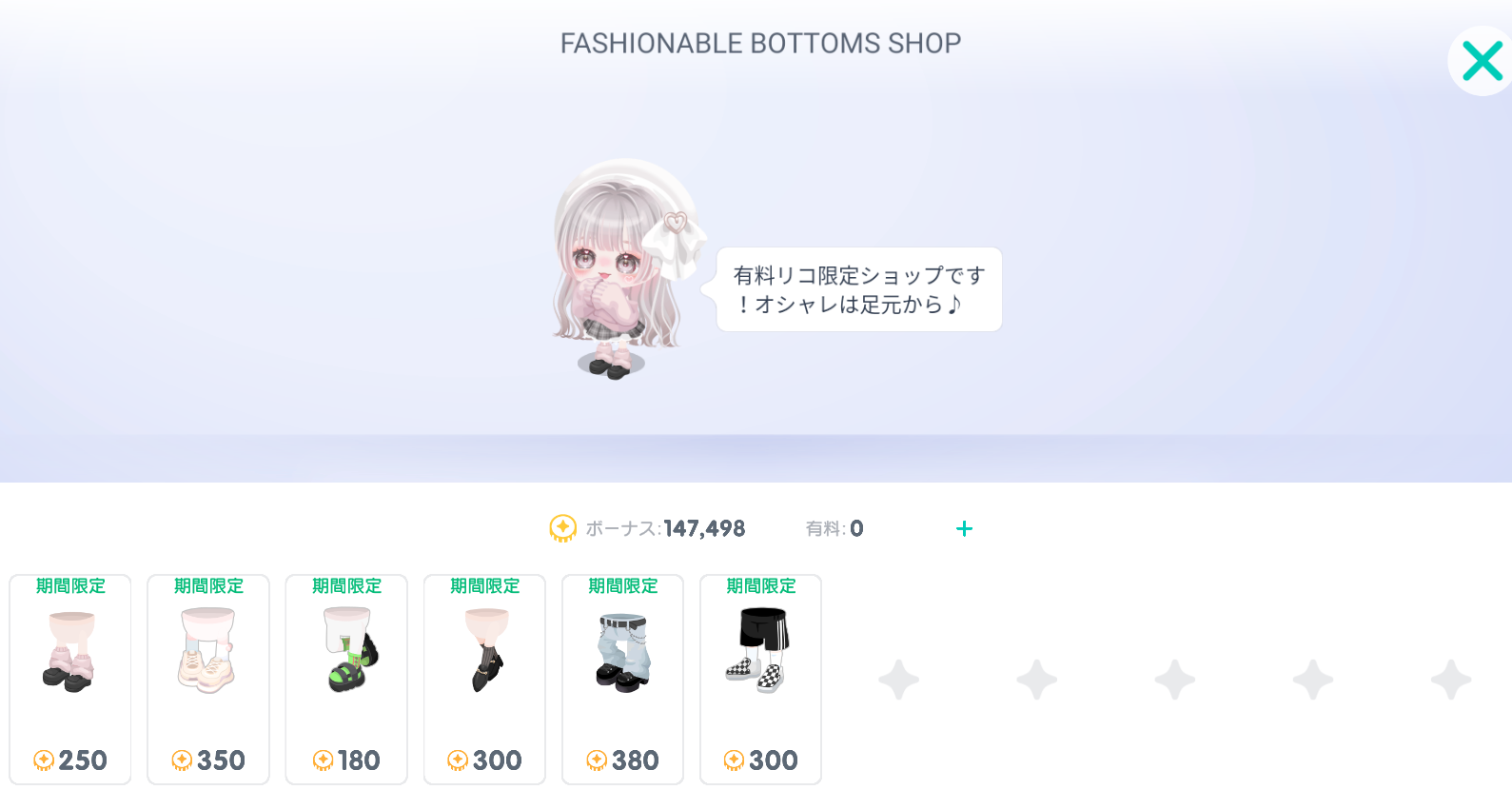Click the paid coin balance 有料: 0

[835, 528]
